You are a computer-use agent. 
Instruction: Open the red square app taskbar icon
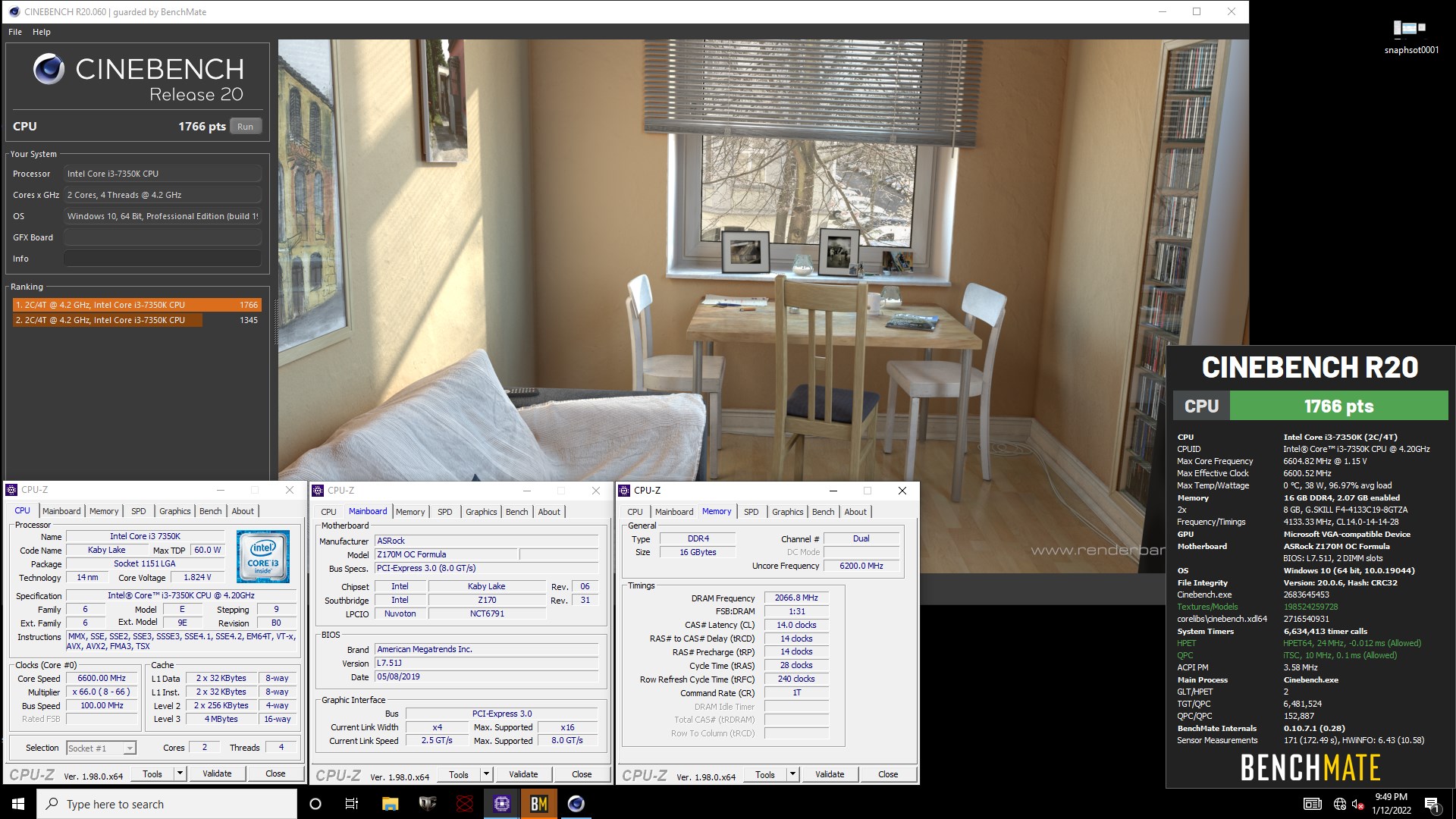465,804
